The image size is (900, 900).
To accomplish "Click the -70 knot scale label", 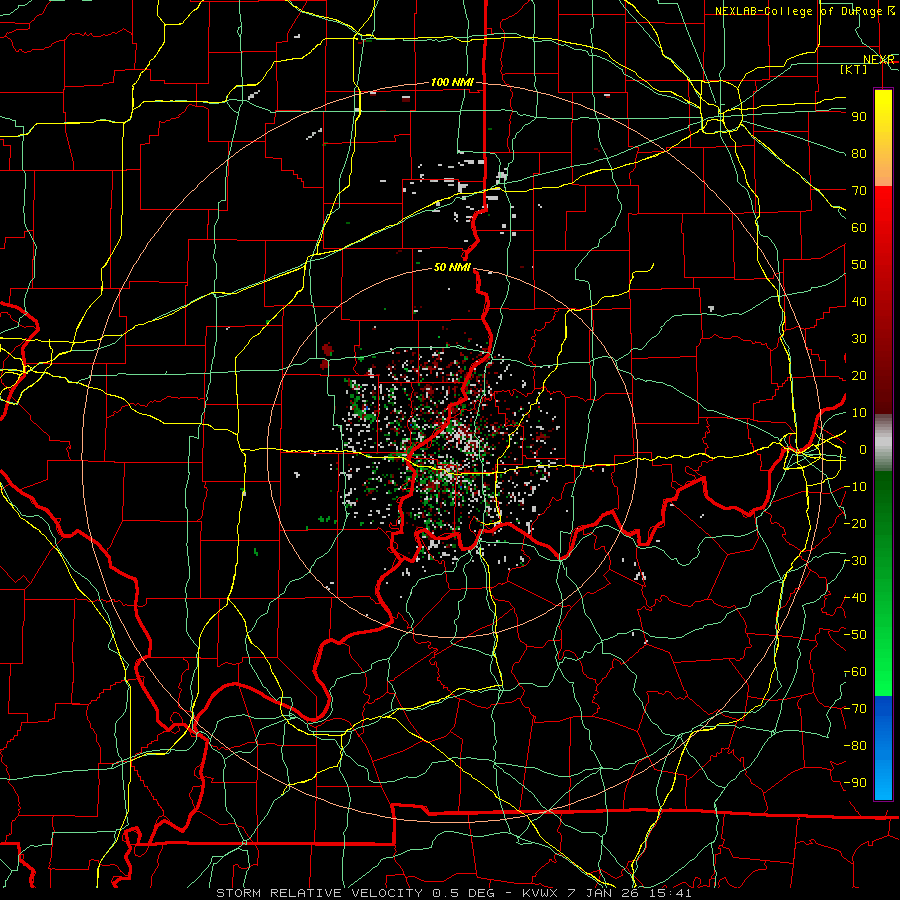I will (x=856, y=709).
